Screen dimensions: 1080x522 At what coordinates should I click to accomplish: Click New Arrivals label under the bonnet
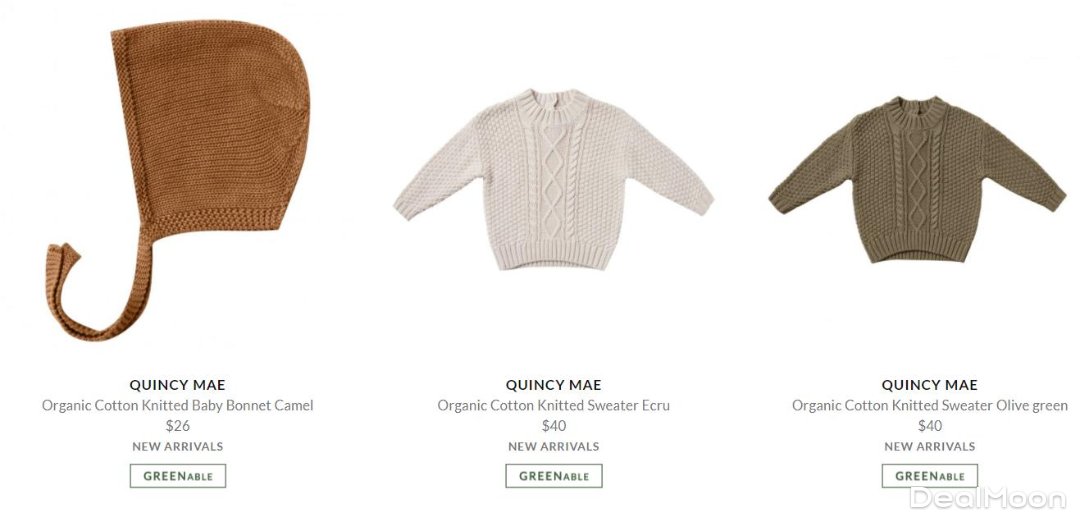[x=178, y=446]
